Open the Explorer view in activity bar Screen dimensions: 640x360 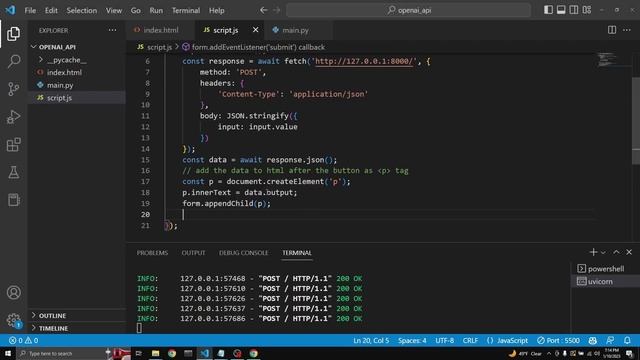(x=13, y=34)
